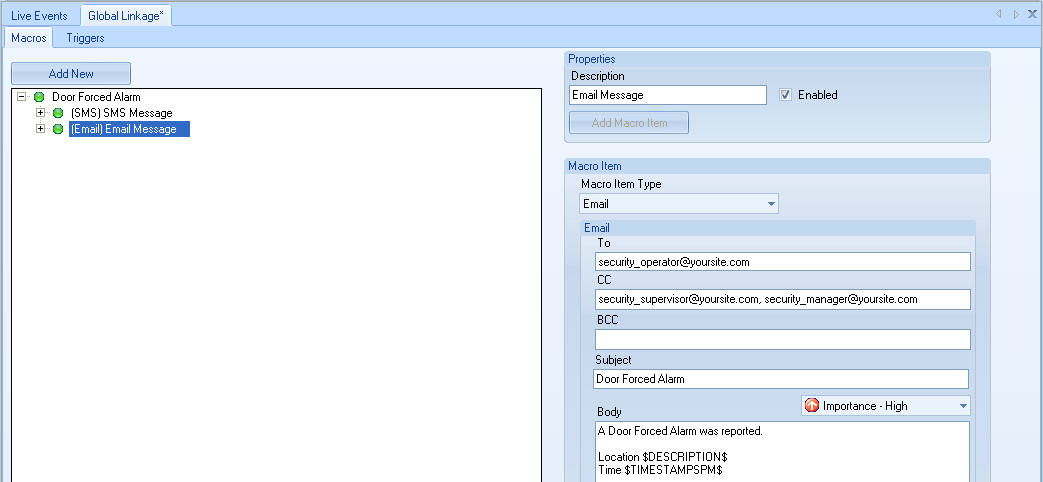The width and height of the screenshot is (1043, 482).
Task: Select the Macros tab
Action: 29,38
